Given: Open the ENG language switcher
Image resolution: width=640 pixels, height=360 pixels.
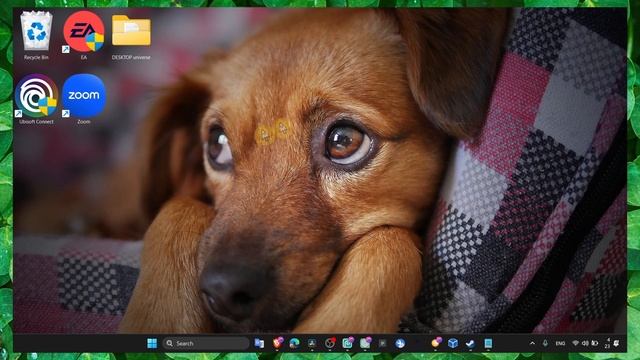Looking at the screenshot, I should click(560, 344).
